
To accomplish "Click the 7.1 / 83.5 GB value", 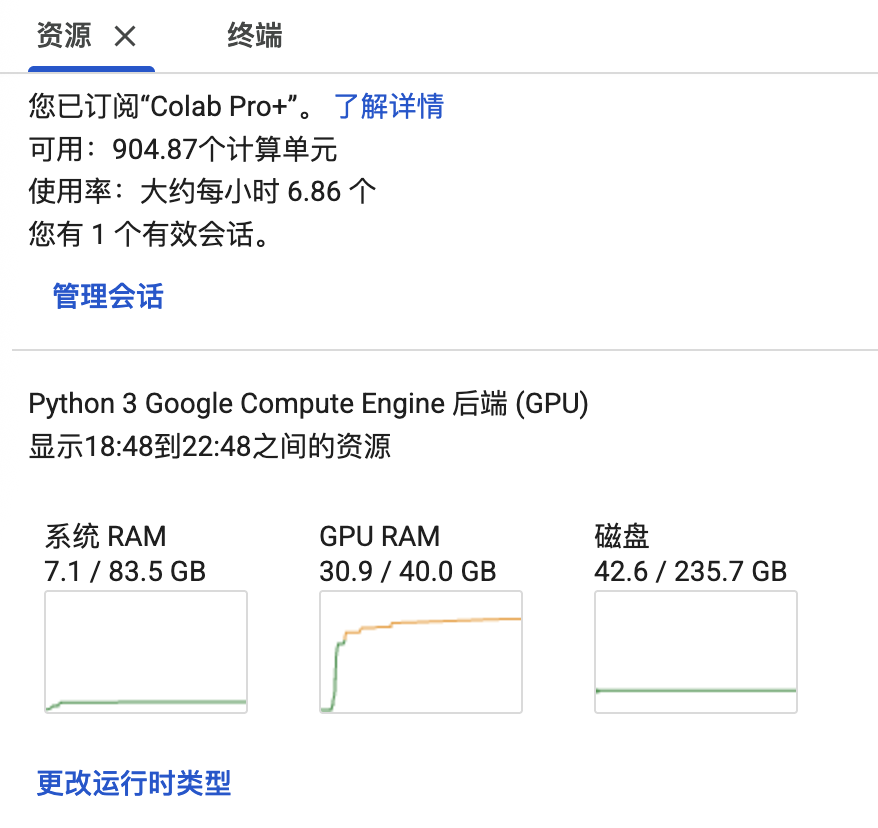I will [x=125, y=571].
